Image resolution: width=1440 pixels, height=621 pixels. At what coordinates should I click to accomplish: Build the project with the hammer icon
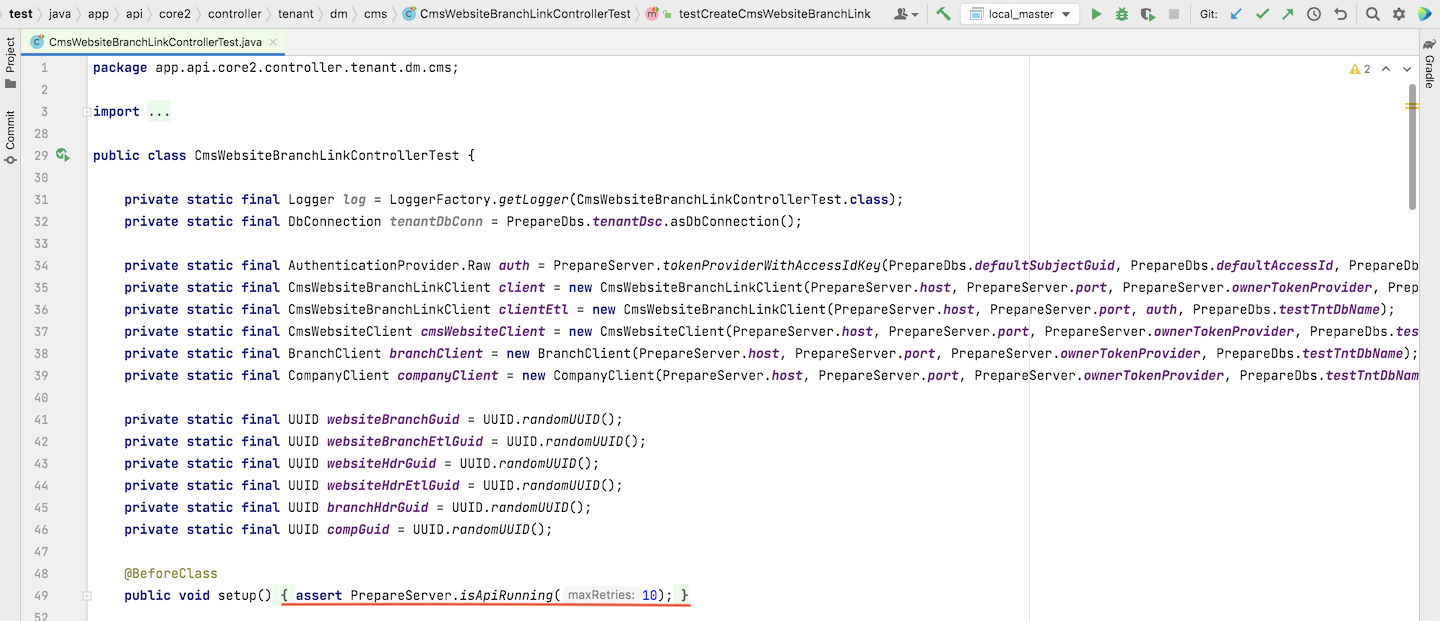click(x=943, y=14)
